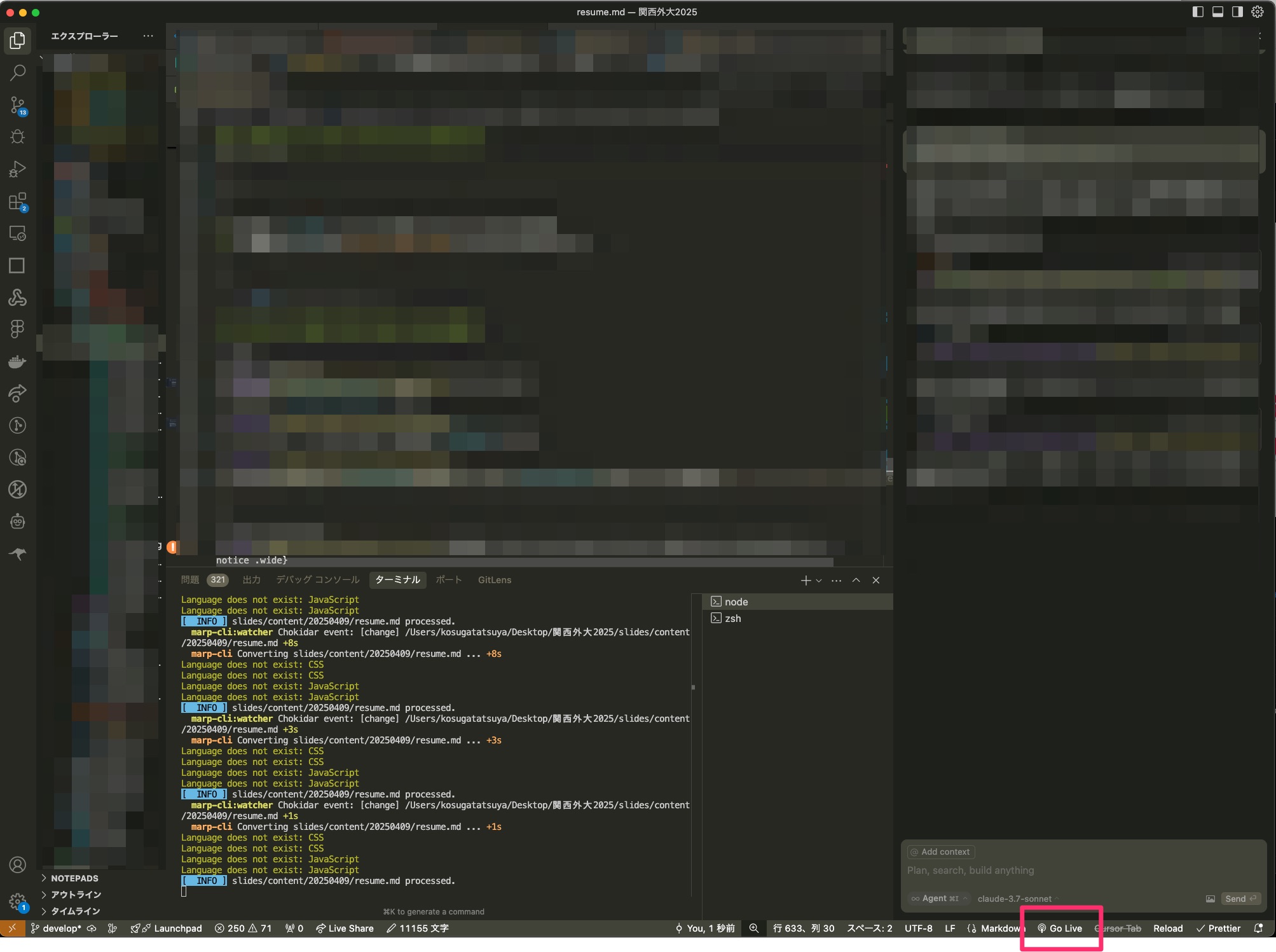This screenshot has width=1276, height=952.
Task: Click the Send button in chat
Action: click(1240, 899)
